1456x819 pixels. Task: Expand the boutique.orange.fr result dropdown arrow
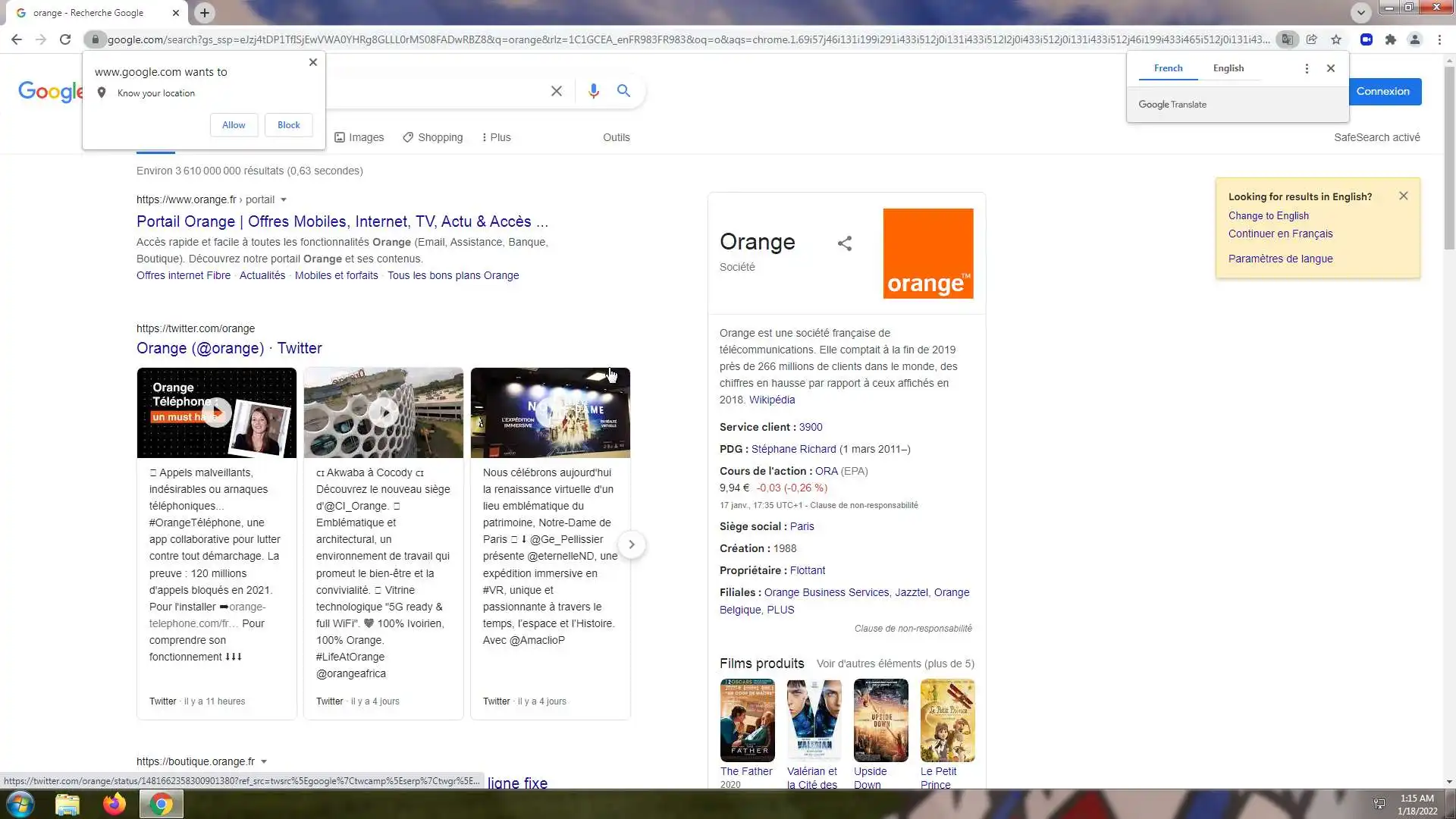coord(264,761)
